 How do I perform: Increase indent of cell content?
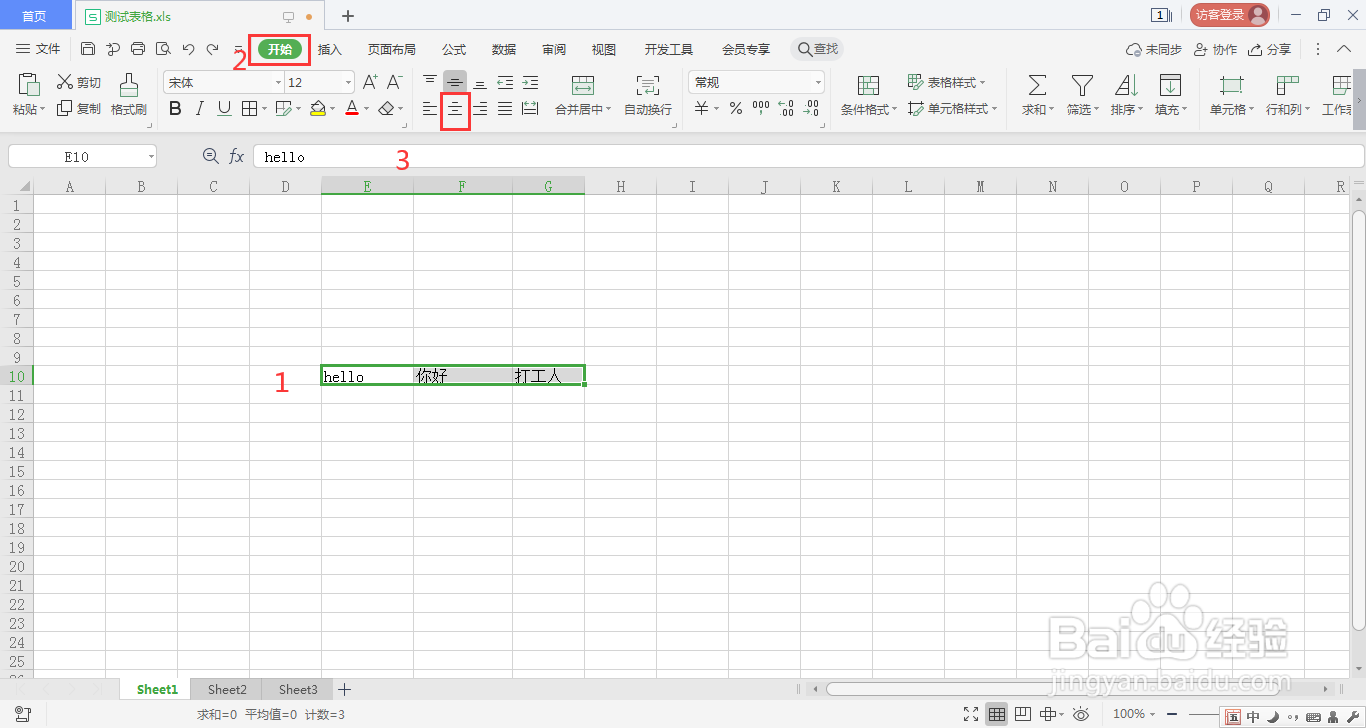[530, 82]
